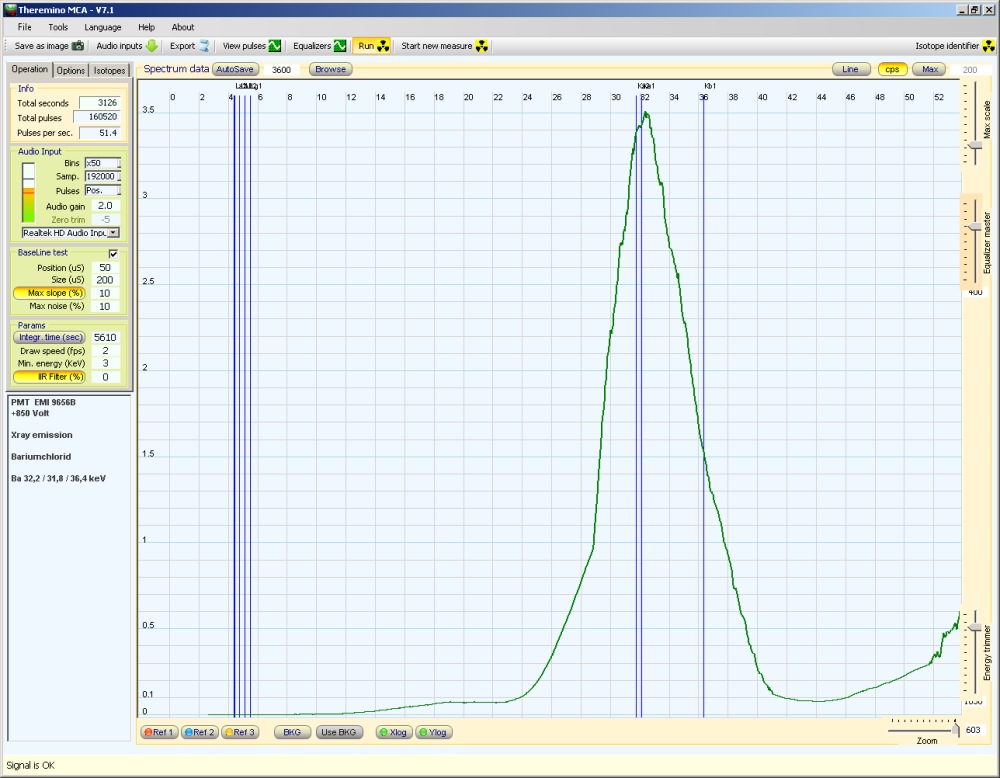Click the PMT EMI 9656B notes text
The image size is (1000, 778).
point(43,402)
